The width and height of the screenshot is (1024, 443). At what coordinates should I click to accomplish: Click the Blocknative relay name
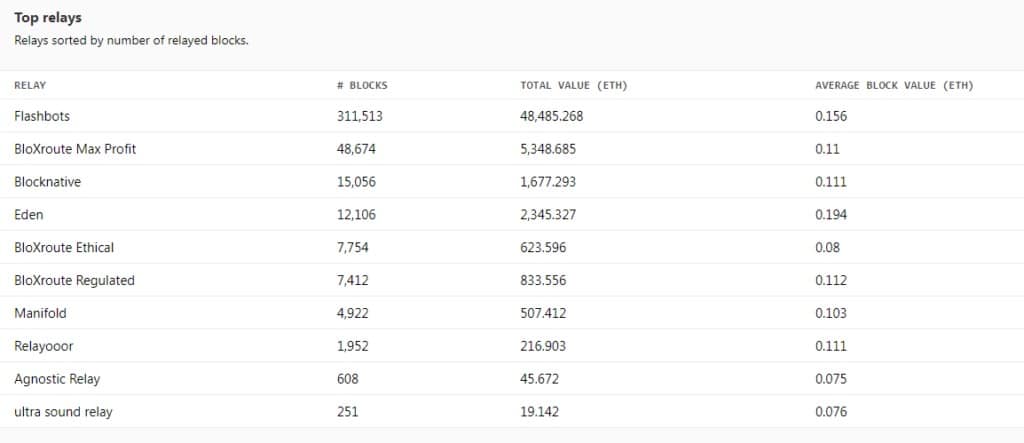[48, 182]
